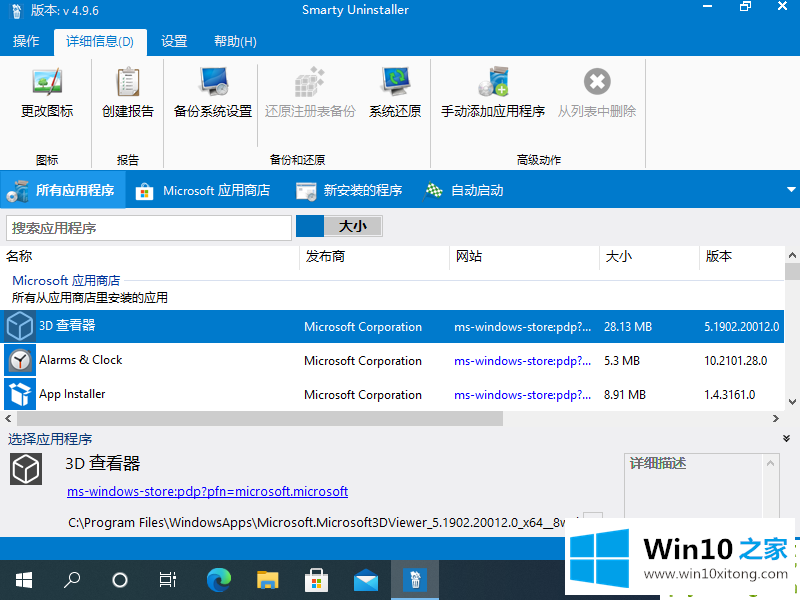Switch to 新安装的程序 newly installed tab
The width and height of the screenshot is (800, 600).
tap(349, 190)
